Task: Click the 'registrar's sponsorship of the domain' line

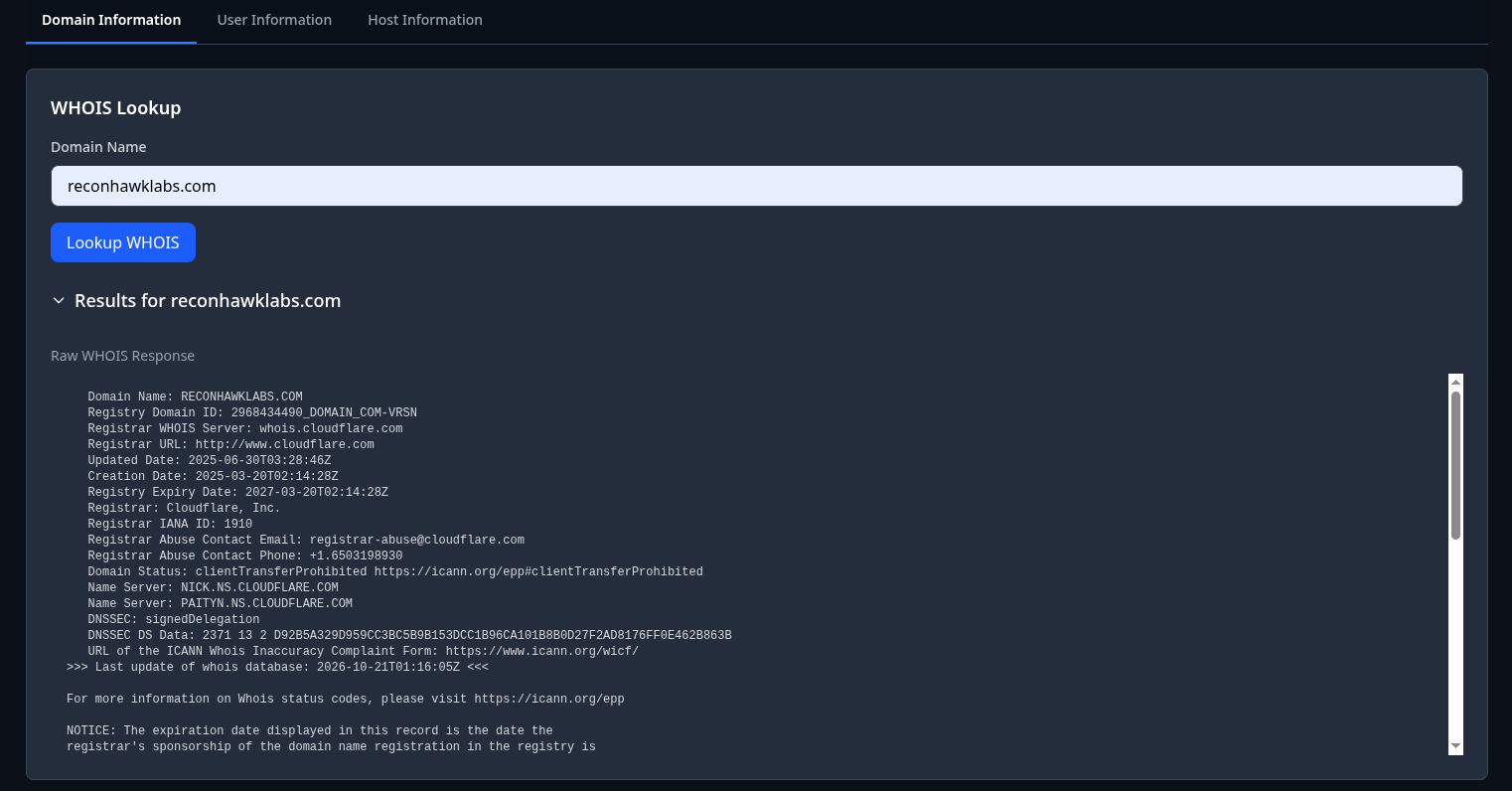Action: point(331,746)
